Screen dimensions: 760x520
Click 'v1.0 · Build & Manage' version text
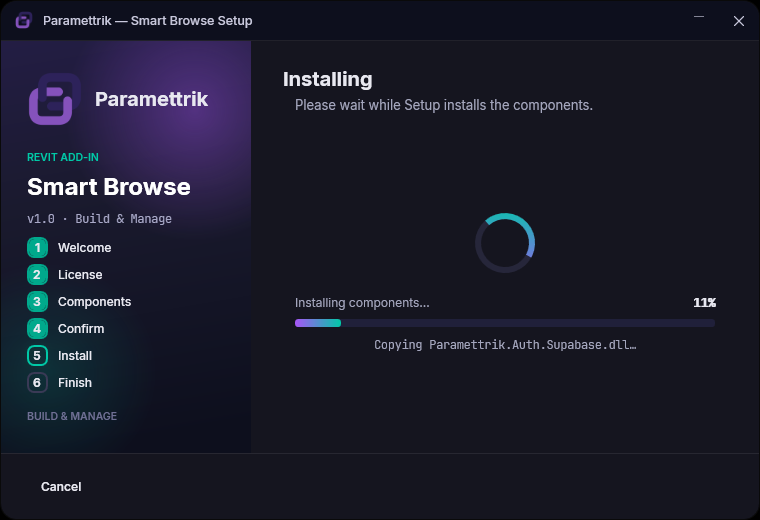tap(99, 219)
